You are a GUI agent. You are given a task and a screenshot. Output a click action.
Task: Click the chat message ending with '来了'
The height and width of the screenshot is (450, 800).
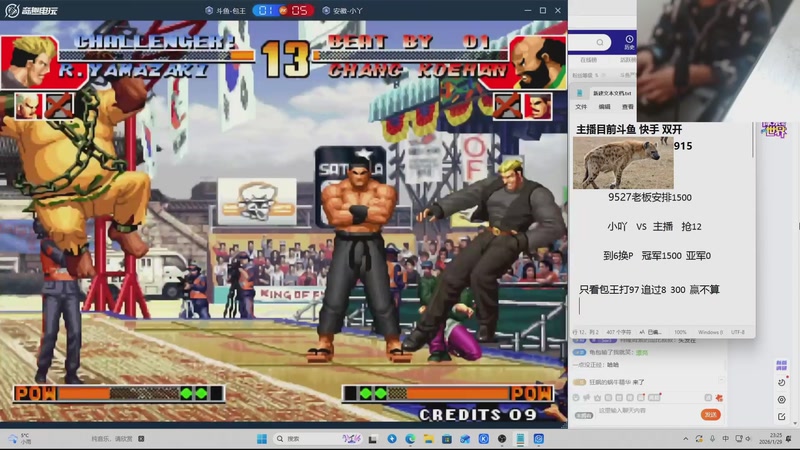click(609, 382)
